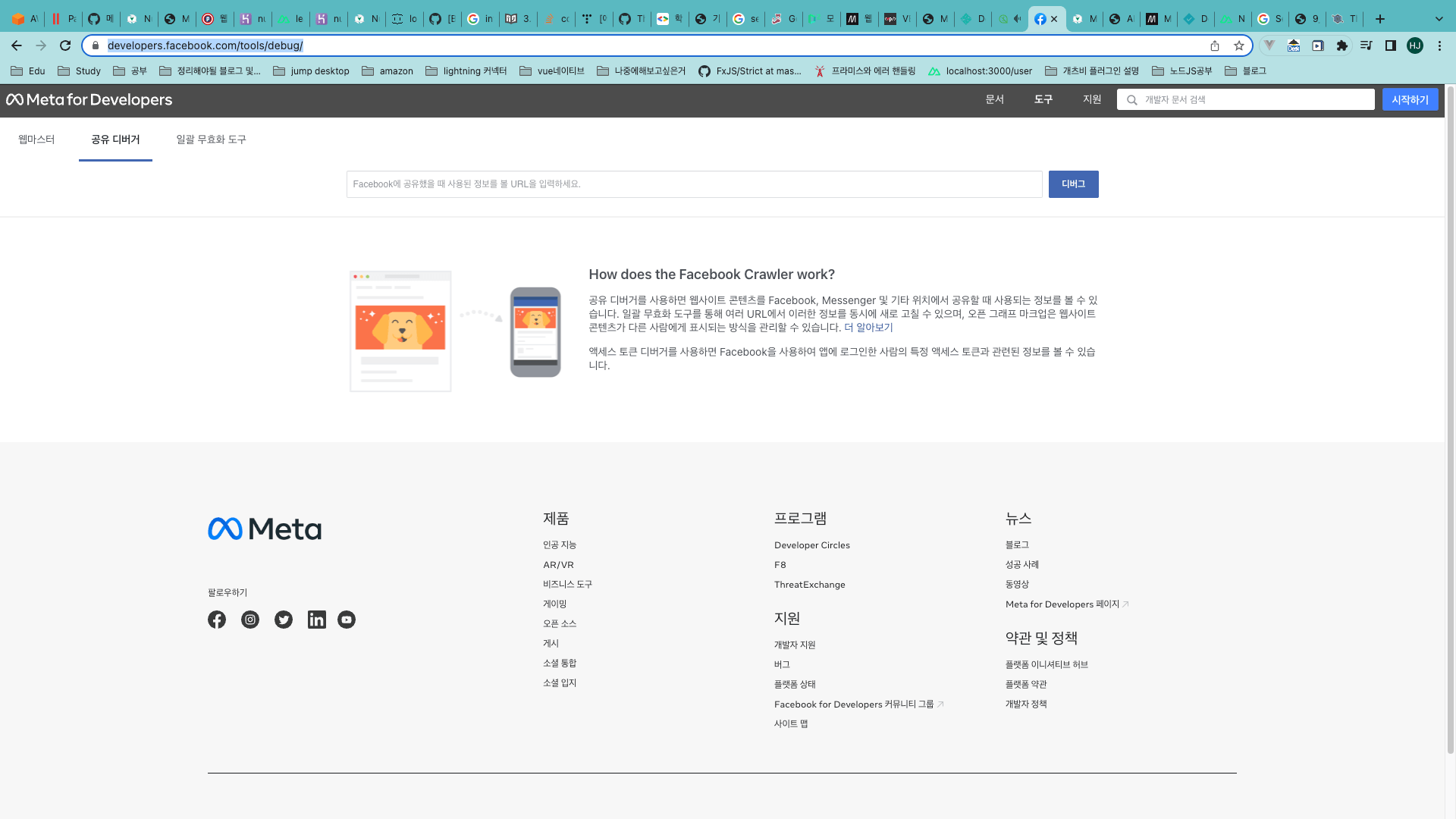Viewport: 1456px width, 819px height.
Task: Open the localhost:3000/user bookmark
Action: click(x=980, y=71)
